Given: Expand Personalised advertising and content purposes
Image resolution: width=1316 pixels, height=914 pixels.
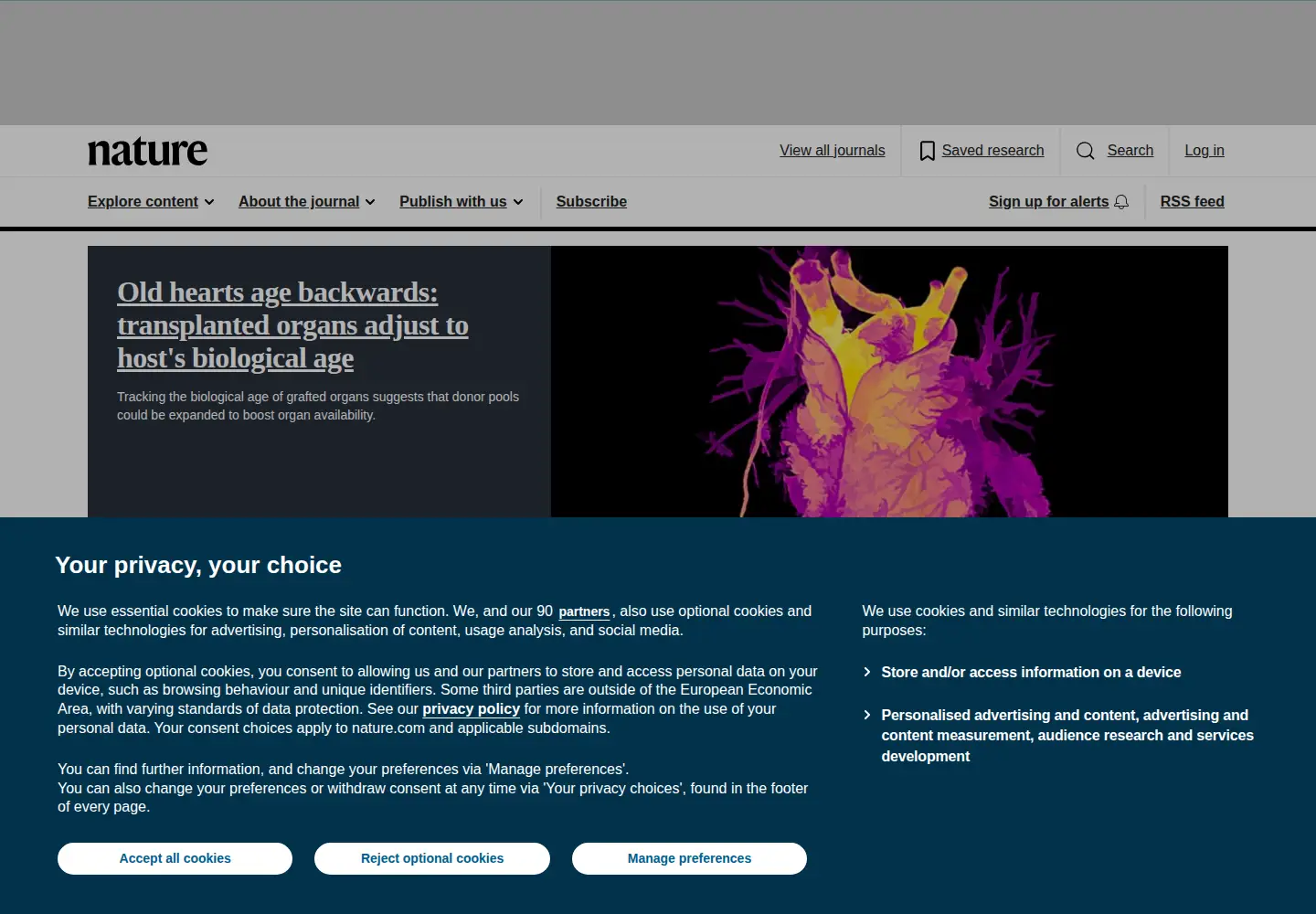Looking at the screenshot, I should pos(1058,736).
